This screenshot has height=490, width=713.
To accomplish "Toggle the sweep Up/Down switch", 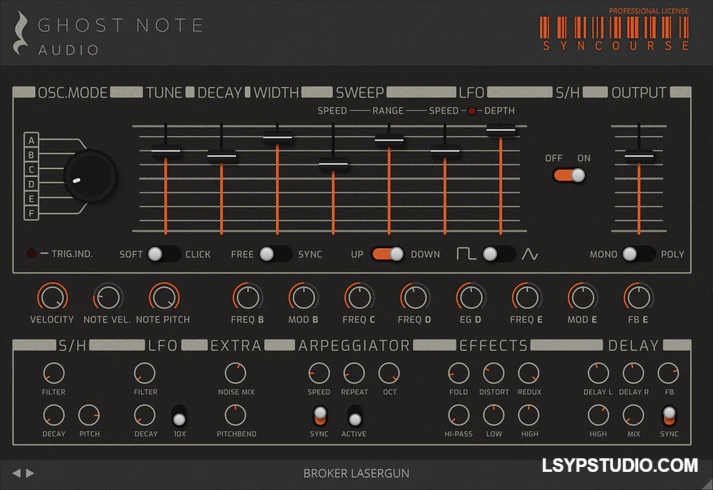I will (x=387, y=254).
